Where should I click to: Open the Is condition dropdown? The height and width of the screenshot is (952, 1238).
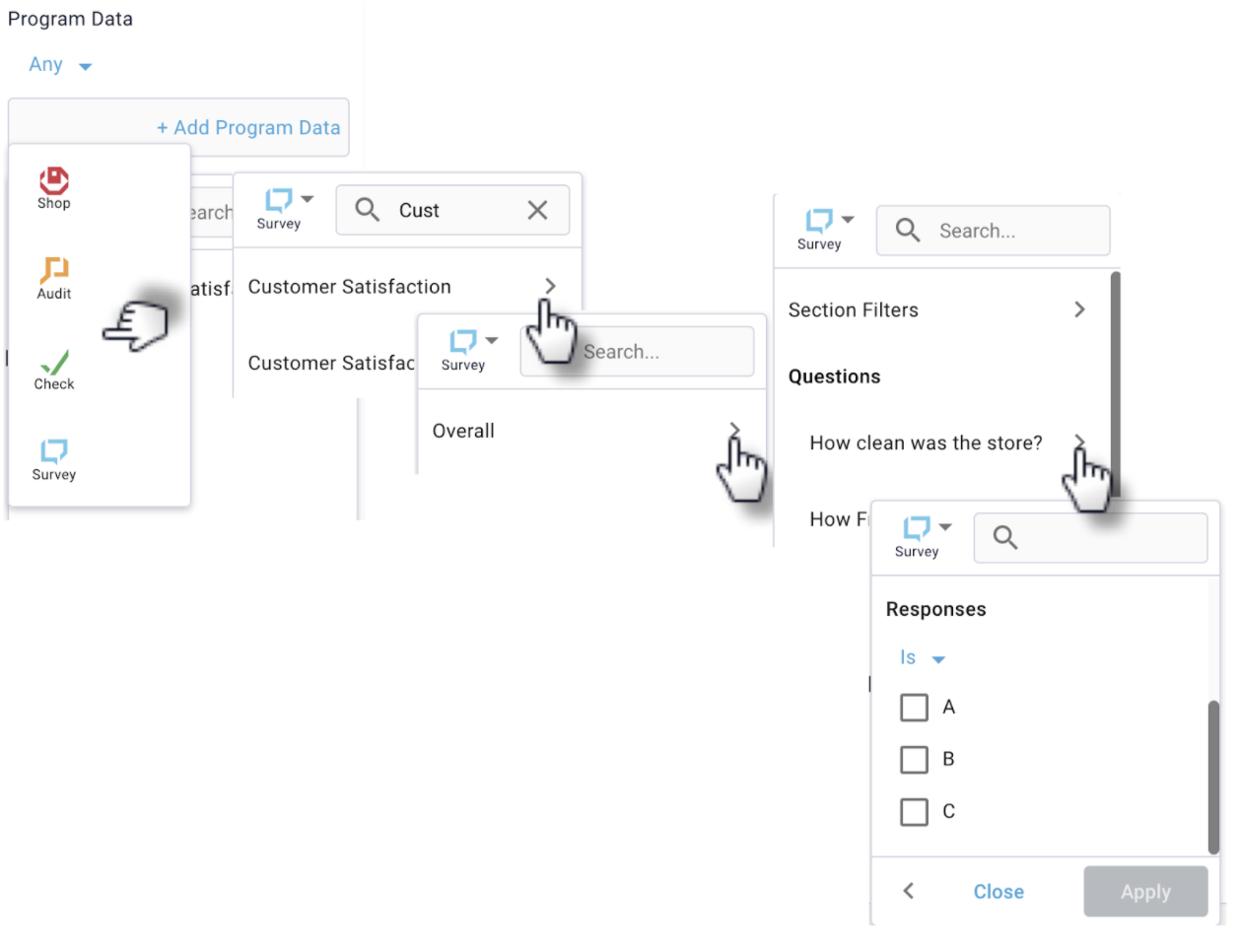tap(923, 657)
